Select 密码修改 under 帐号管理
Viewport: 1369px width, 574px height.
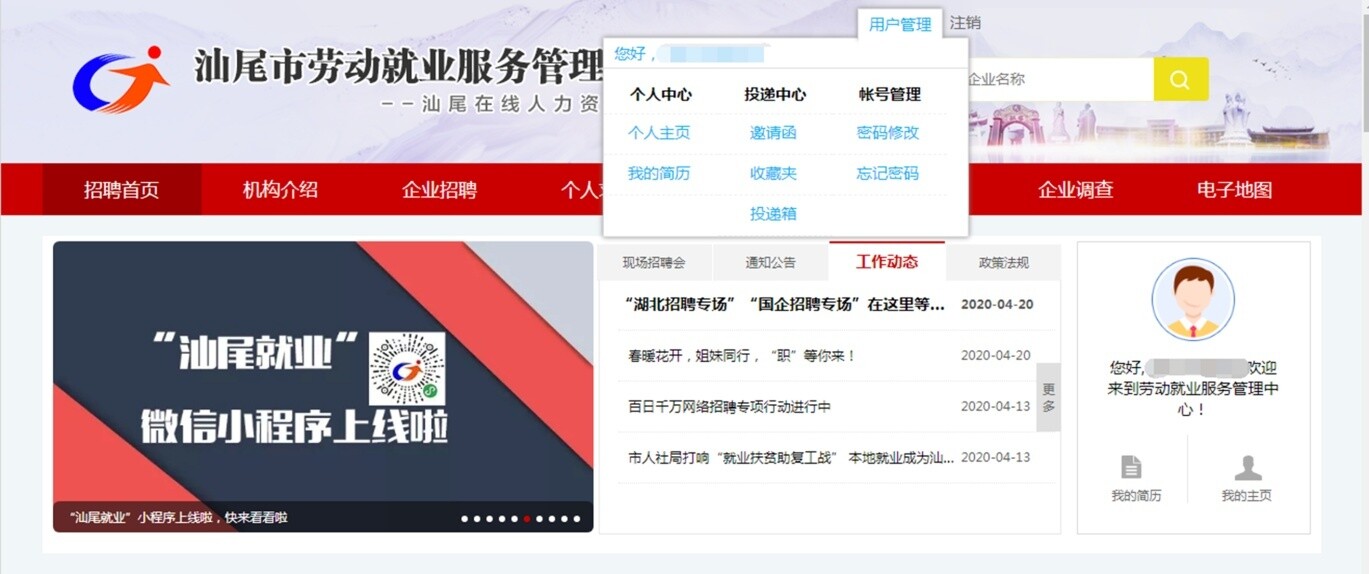click(887, 133)
